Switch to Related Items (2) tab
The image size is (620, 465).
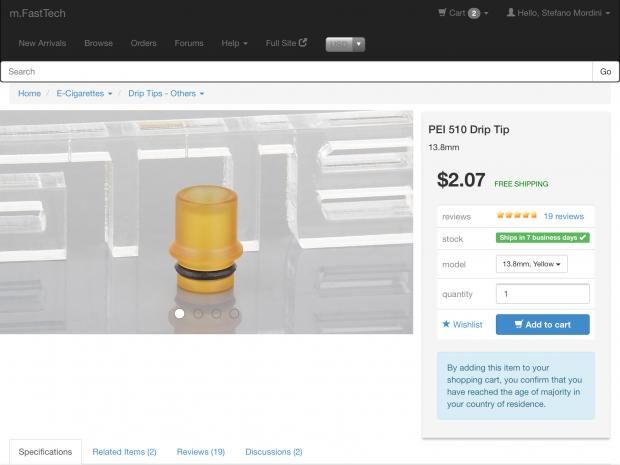pos(125,452)
